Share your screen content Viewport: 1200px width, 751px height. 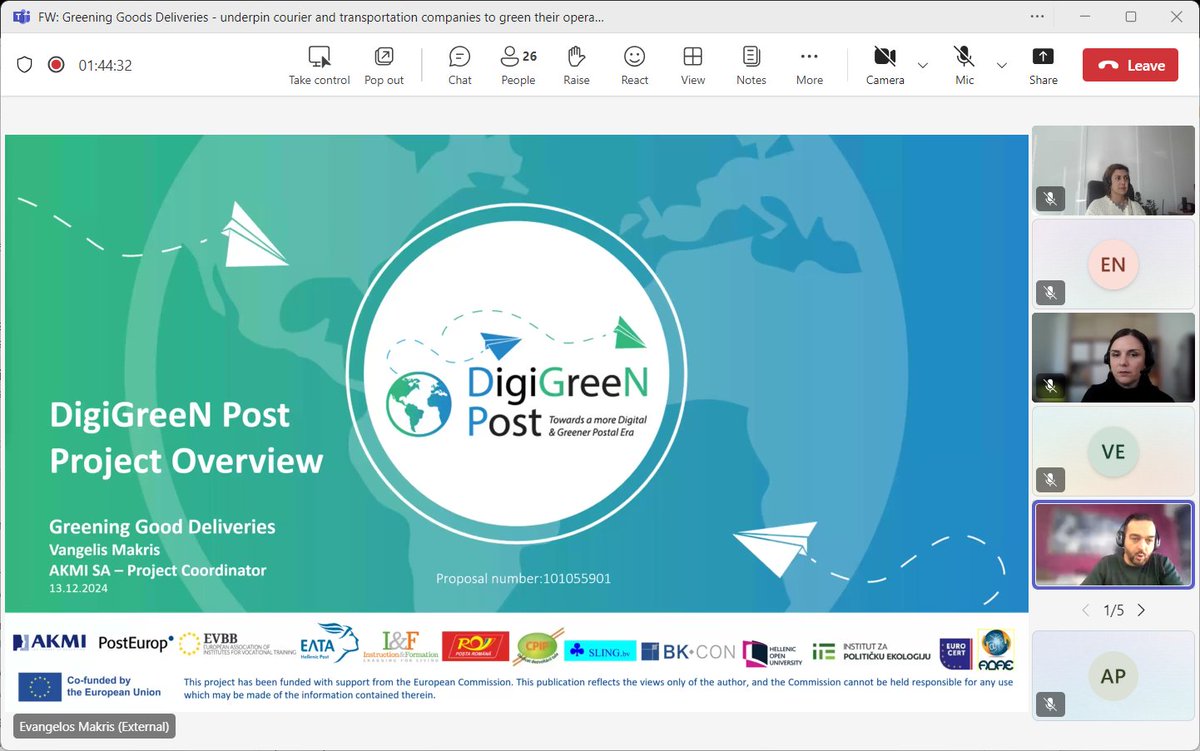click(x=1043, y=66)
